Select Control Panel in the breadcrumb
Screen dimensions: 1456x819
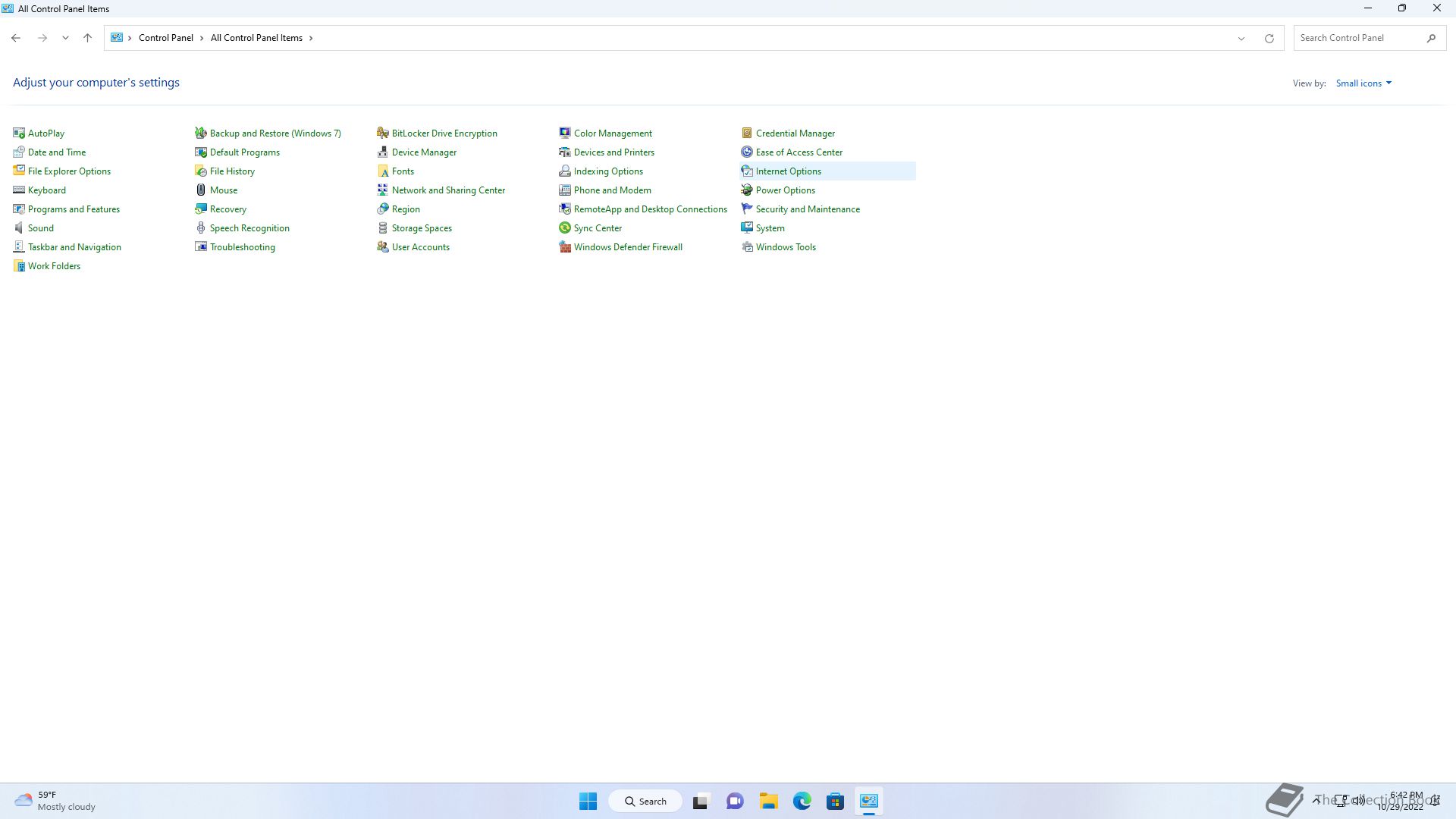click(x=165, y=38)
